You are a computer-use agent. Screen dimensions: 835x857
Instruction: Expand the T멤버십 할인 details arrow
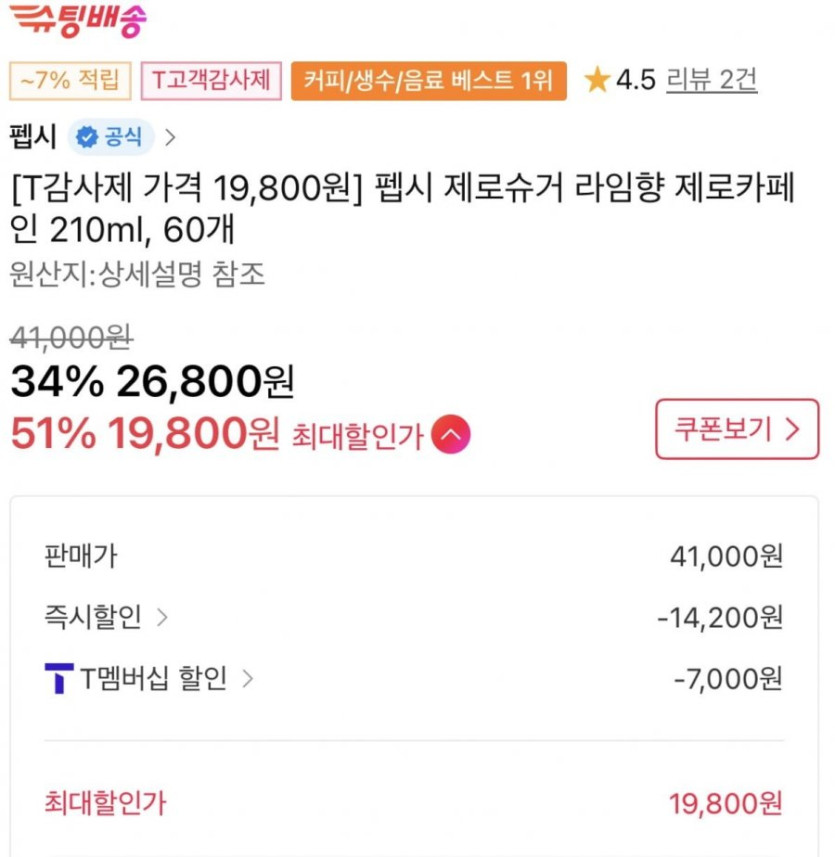pos(248,679)
